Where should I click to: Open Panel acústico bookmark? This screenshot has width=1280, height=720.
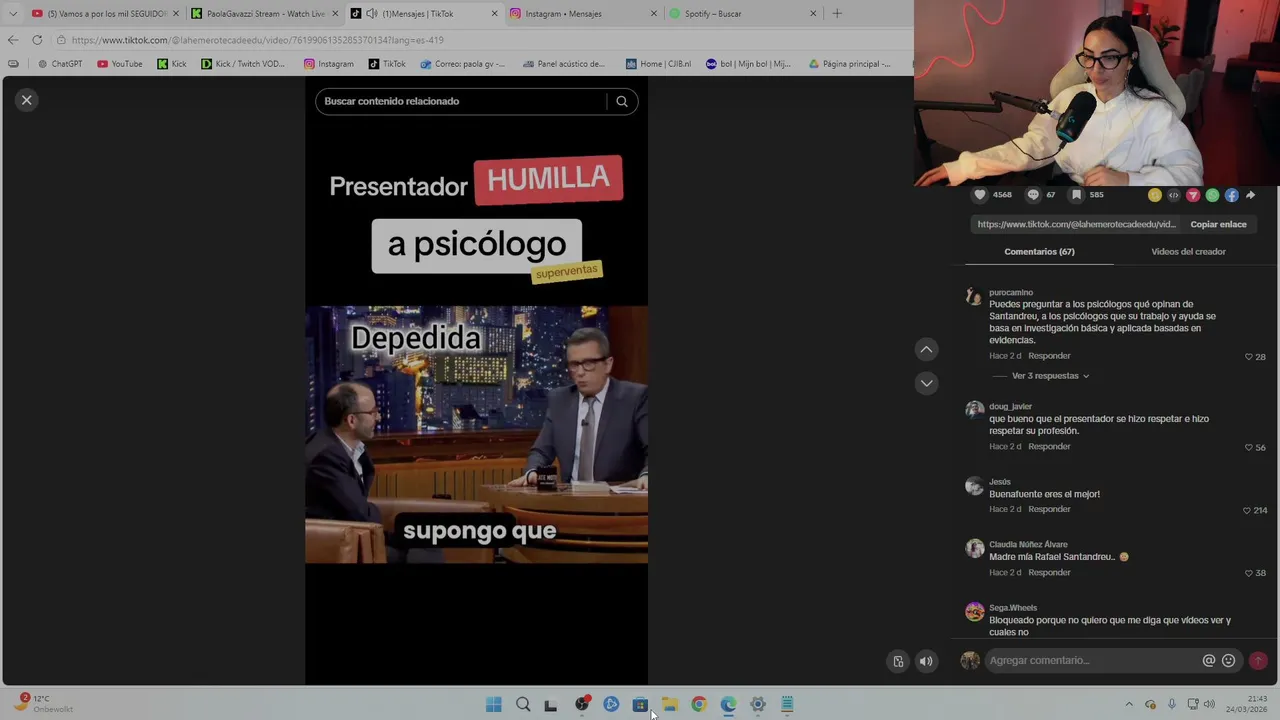click(564, 64)
